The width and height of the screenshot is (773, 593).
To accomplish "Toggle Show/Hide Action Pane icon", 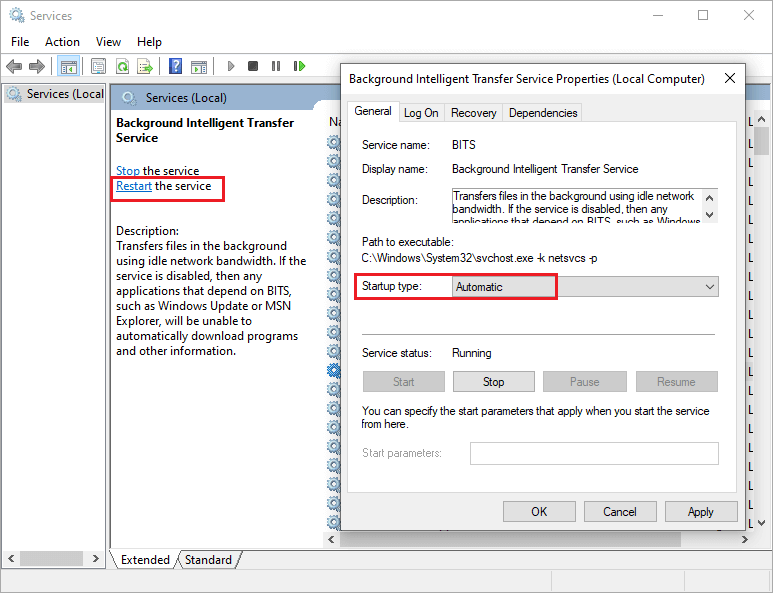I will pos(199,66).
